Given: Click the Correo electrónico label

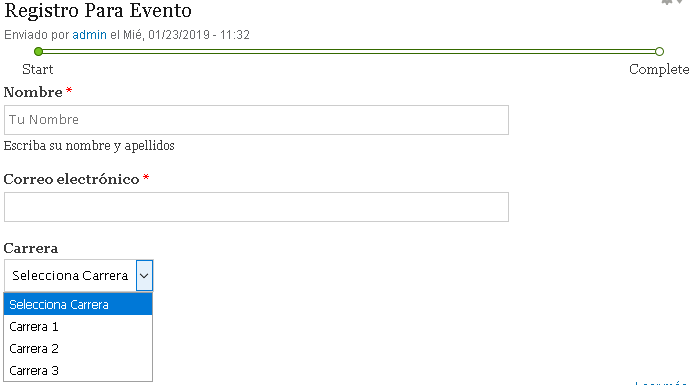Looking at the screenshot, I should [71, 179].
